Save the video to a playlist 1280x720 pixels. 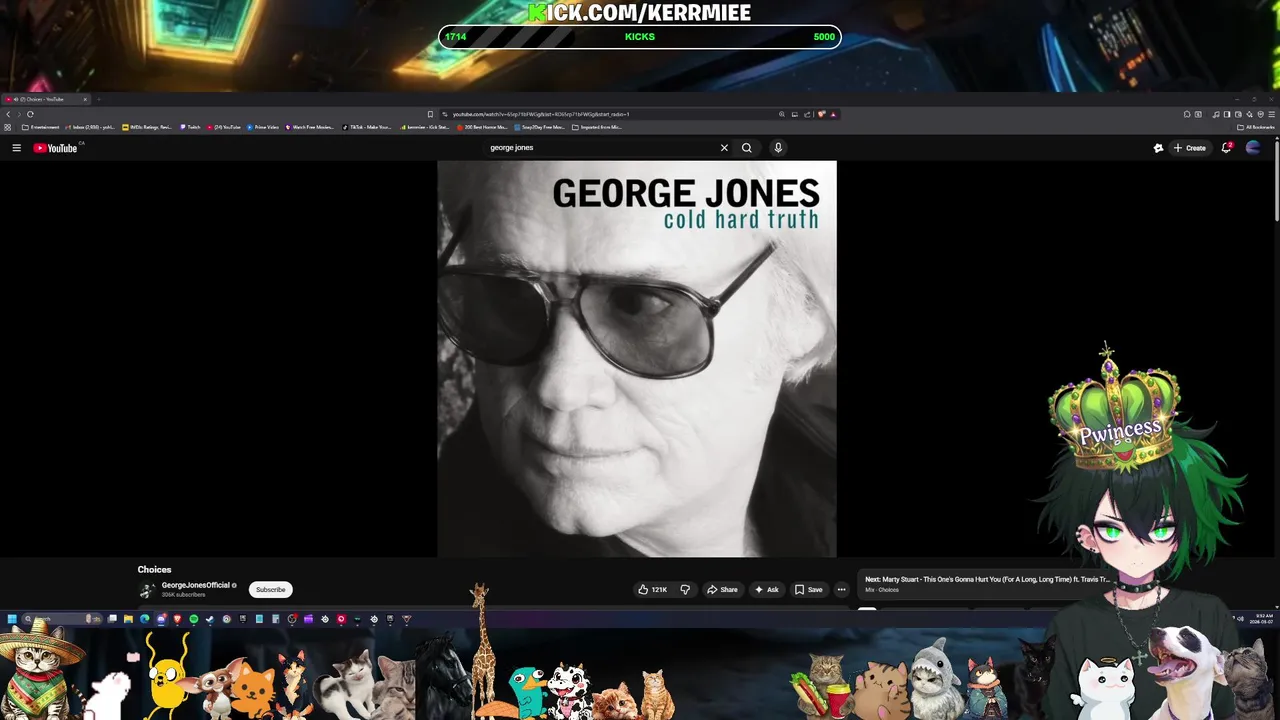coord(809,590)
